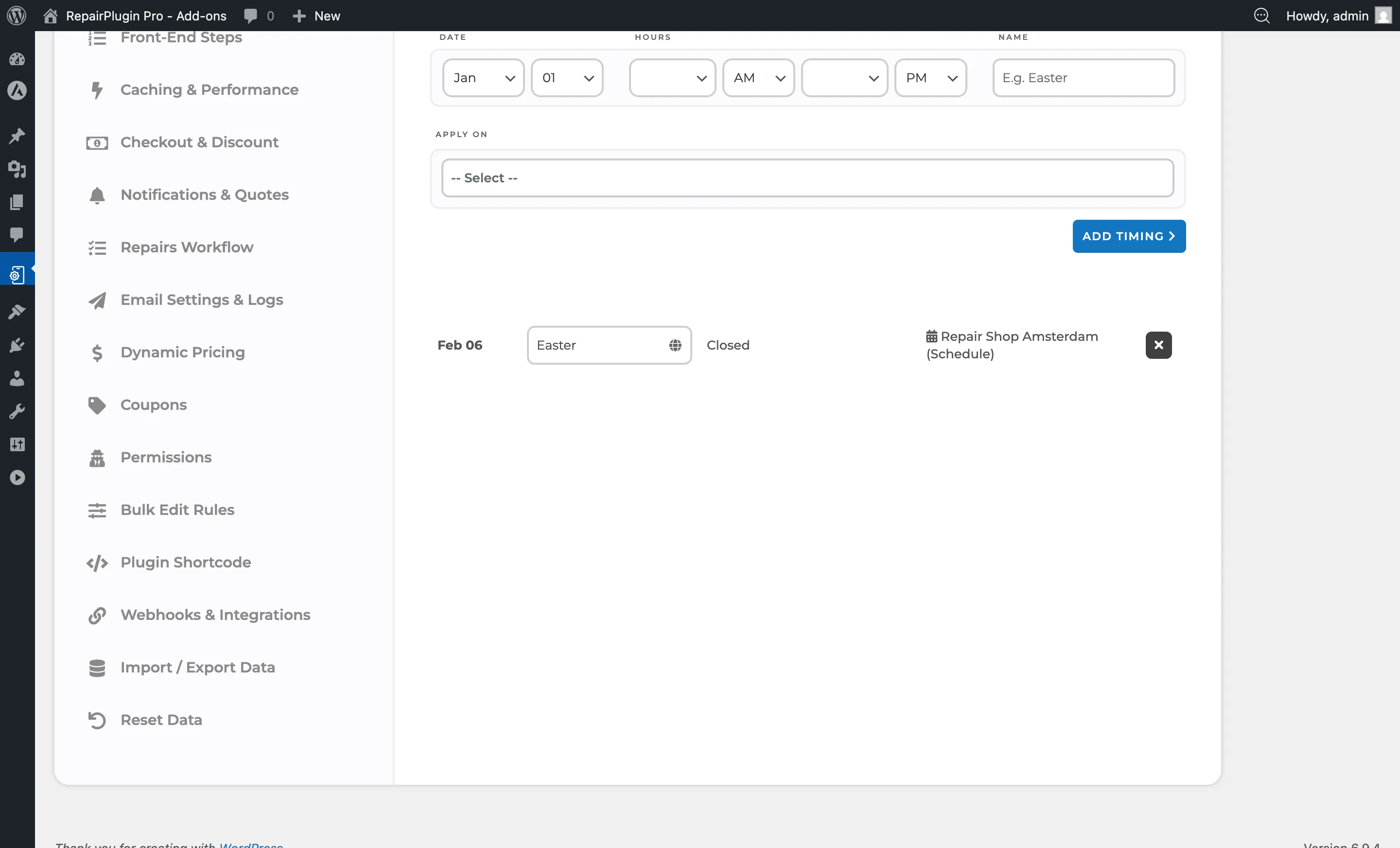Focus the Name field with Easter placeholder
The image size is (1400, 848).
tap(1083, 78)
